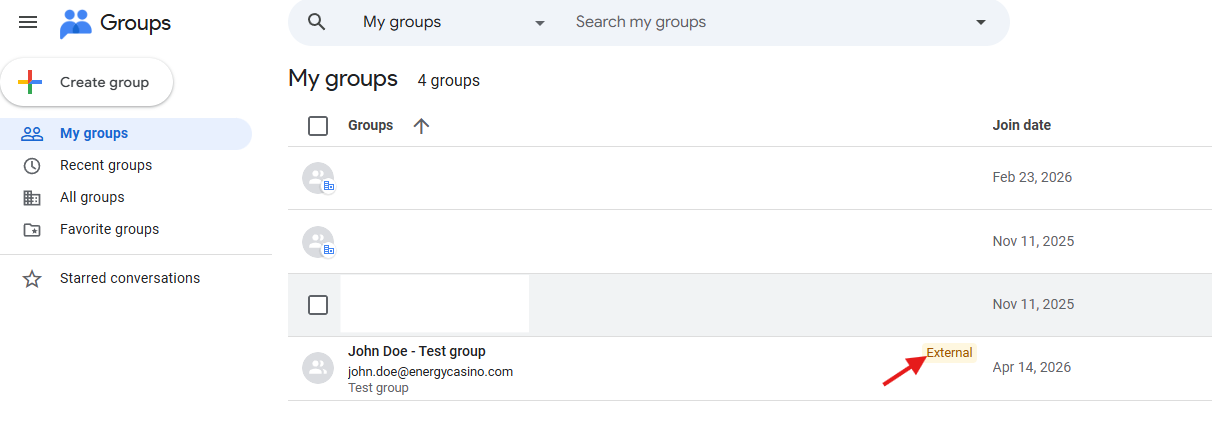Click the search magnifier icon
This screenshot has width=1212, height=426.
(x=317, y=22)
